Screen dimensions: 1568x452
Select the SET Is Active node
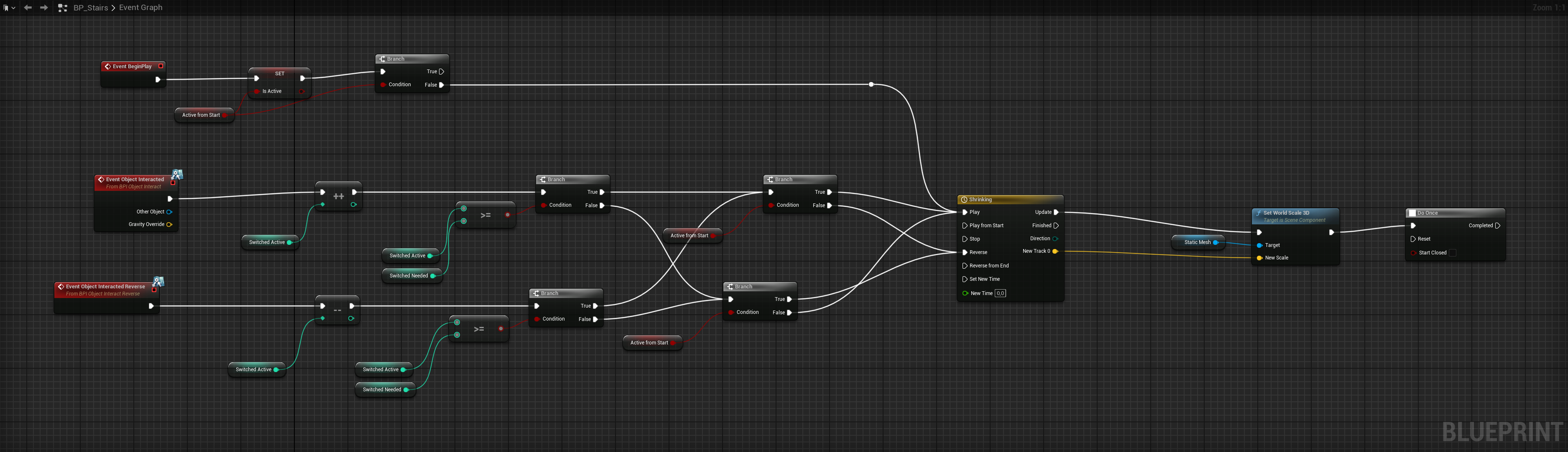pos(279,74)
